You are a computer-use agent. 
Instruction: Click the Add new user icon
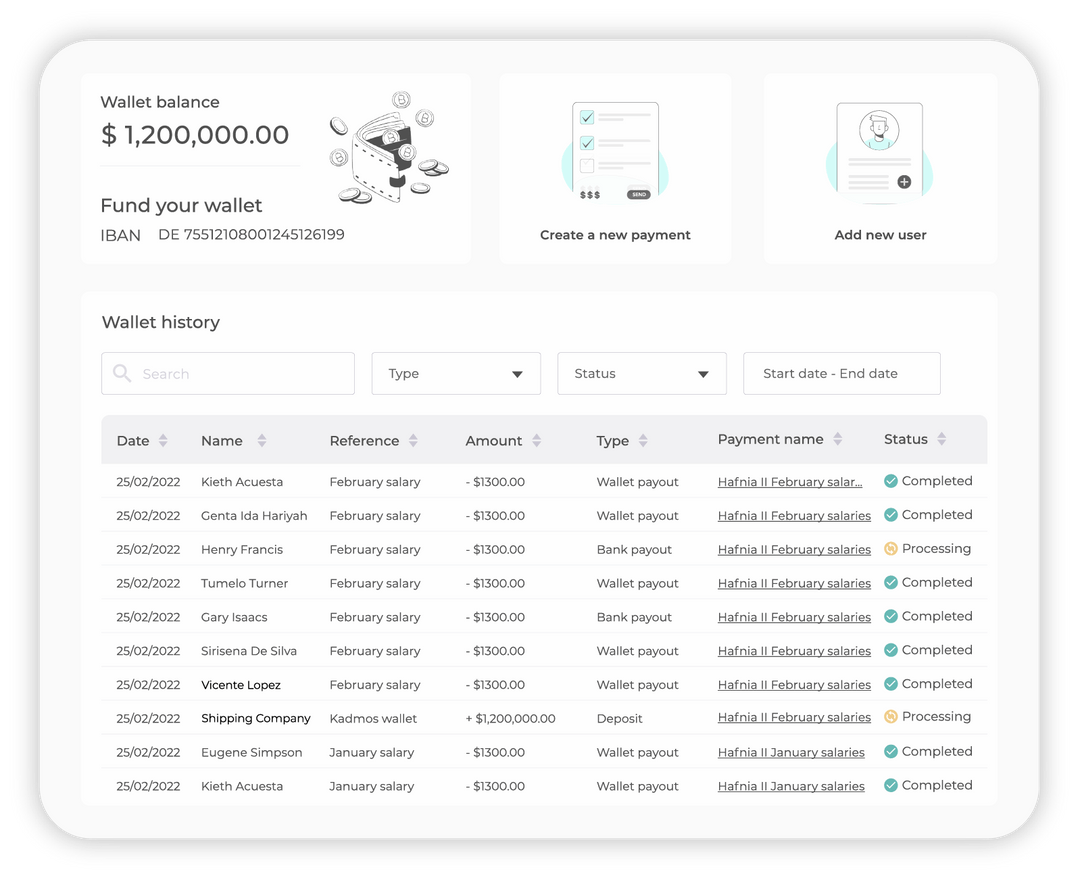[x=879, y=145]
